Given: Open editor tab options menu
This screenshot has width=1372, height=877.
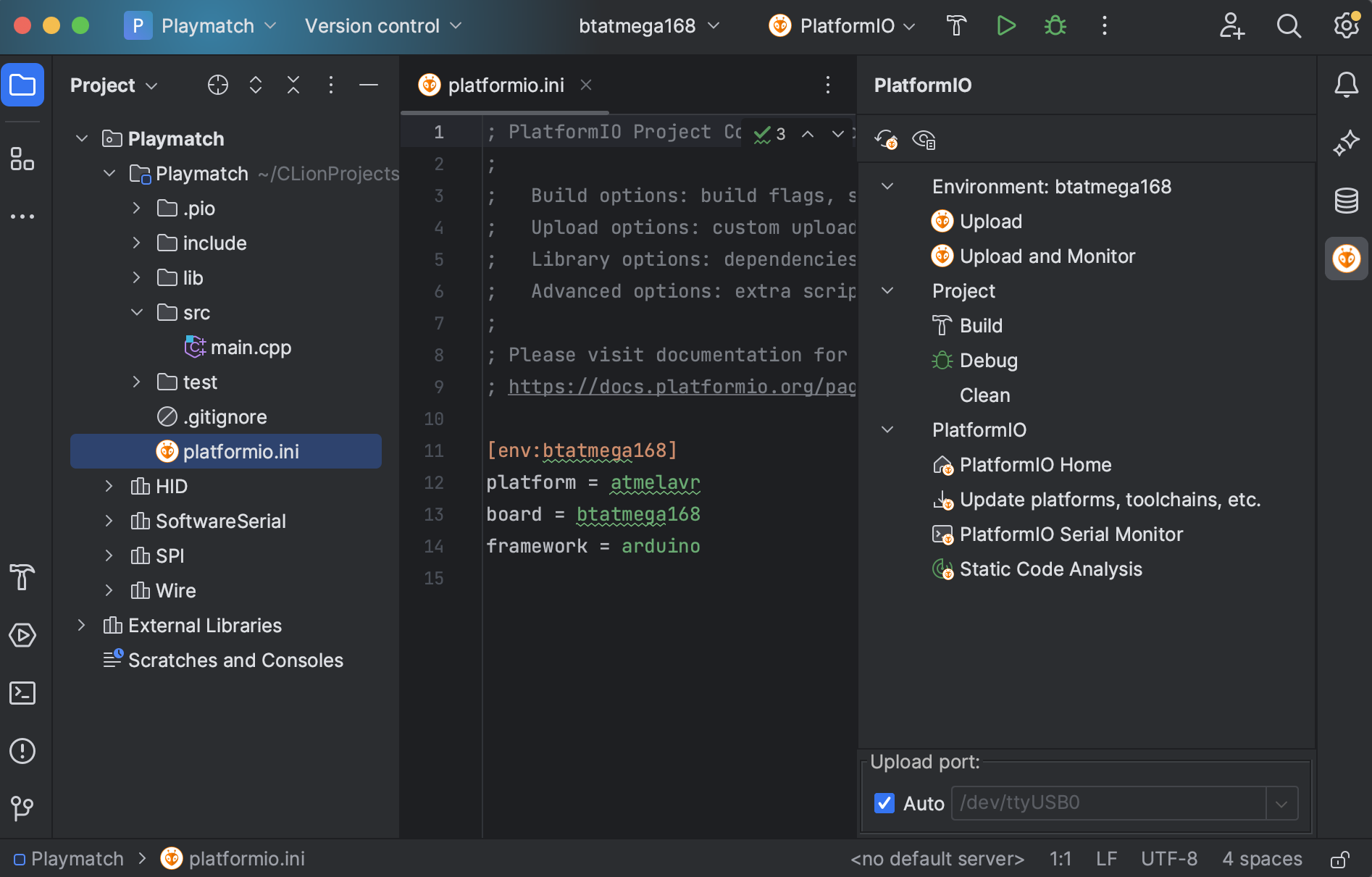Looking at the screenshot, I should point(827,85).
